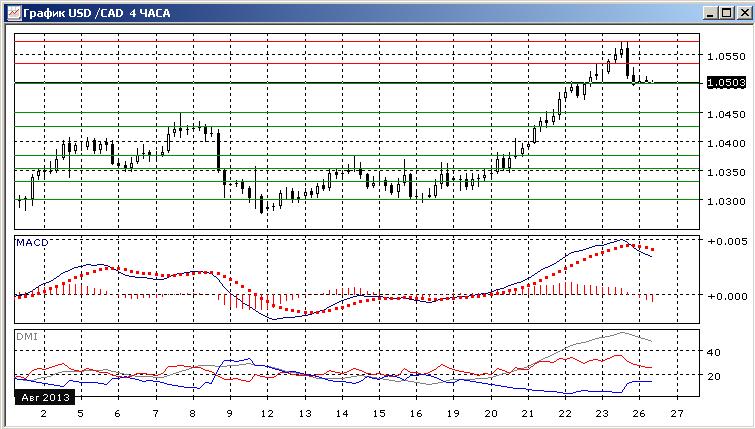Click date 14 on the time axis

pyautogui.click(x=342, y=414)
